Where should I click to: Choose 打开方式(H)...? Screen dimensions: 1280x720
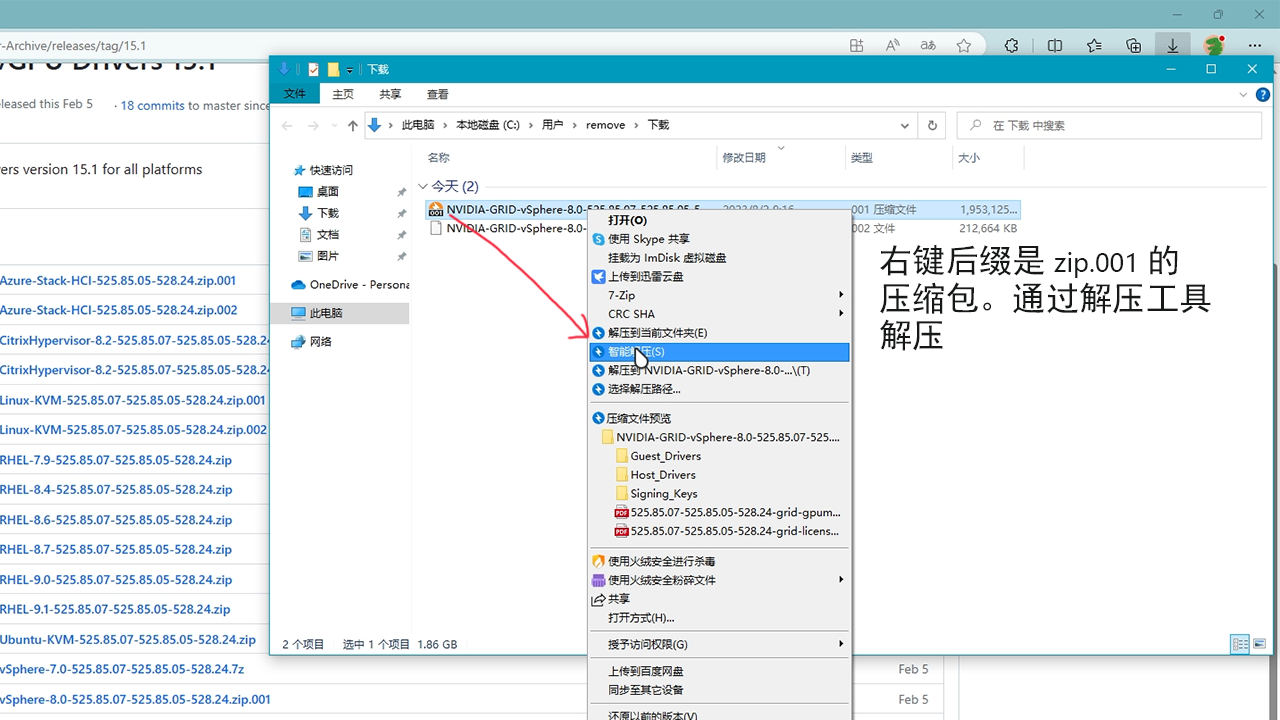720,618
